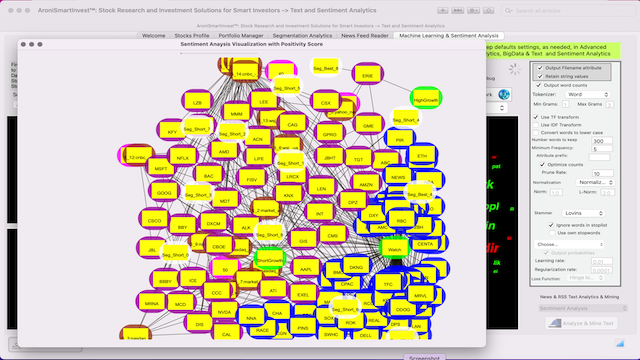The image size is (640, 360).
Task: Open the Normalization dropdown
Action: click(595, 182)
